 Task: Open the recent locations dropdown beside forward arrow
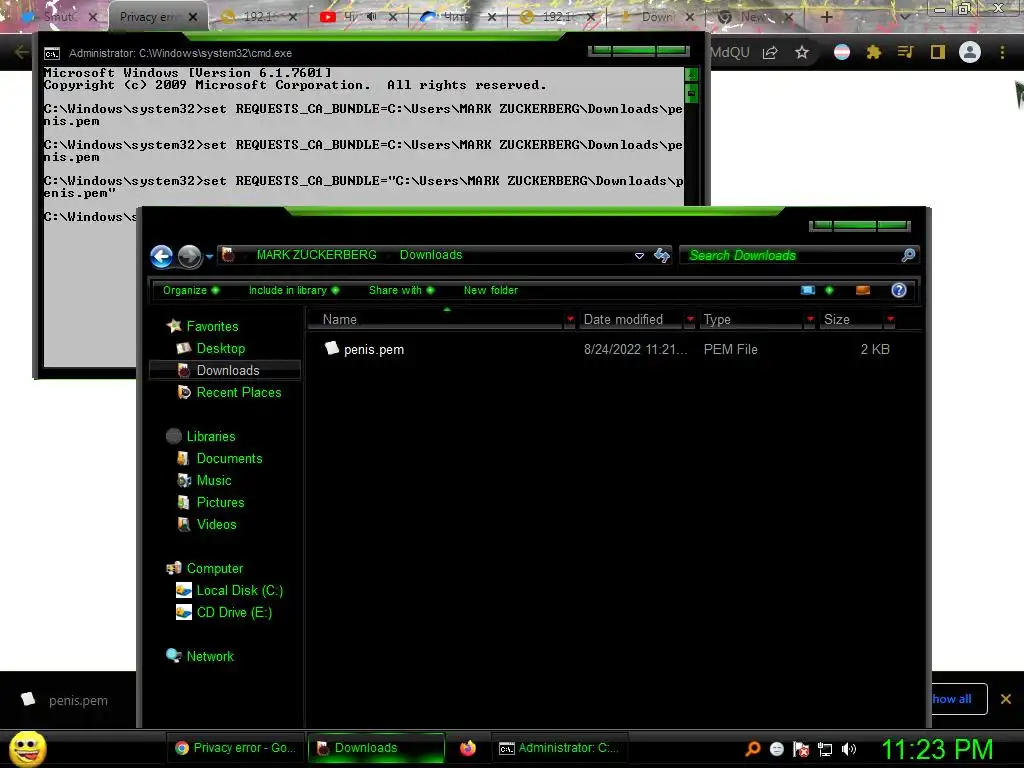pos(209,256)
